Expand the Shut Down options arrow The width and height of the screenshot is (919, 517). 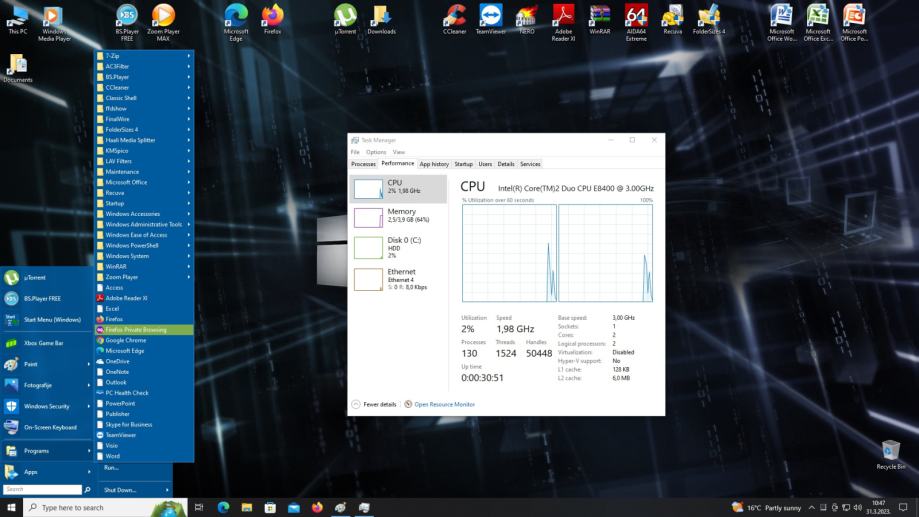(x=167, y=490)
